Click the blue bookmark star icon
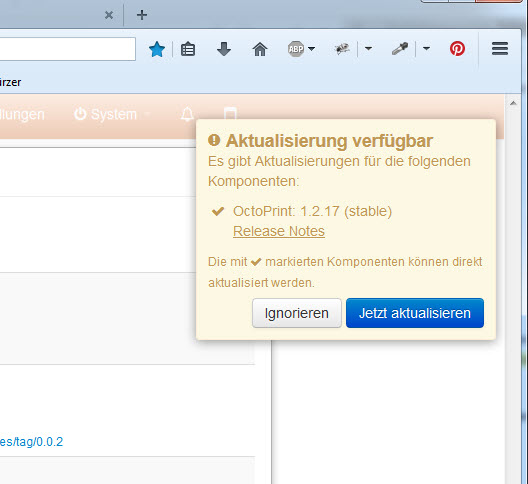 point(157,50)
